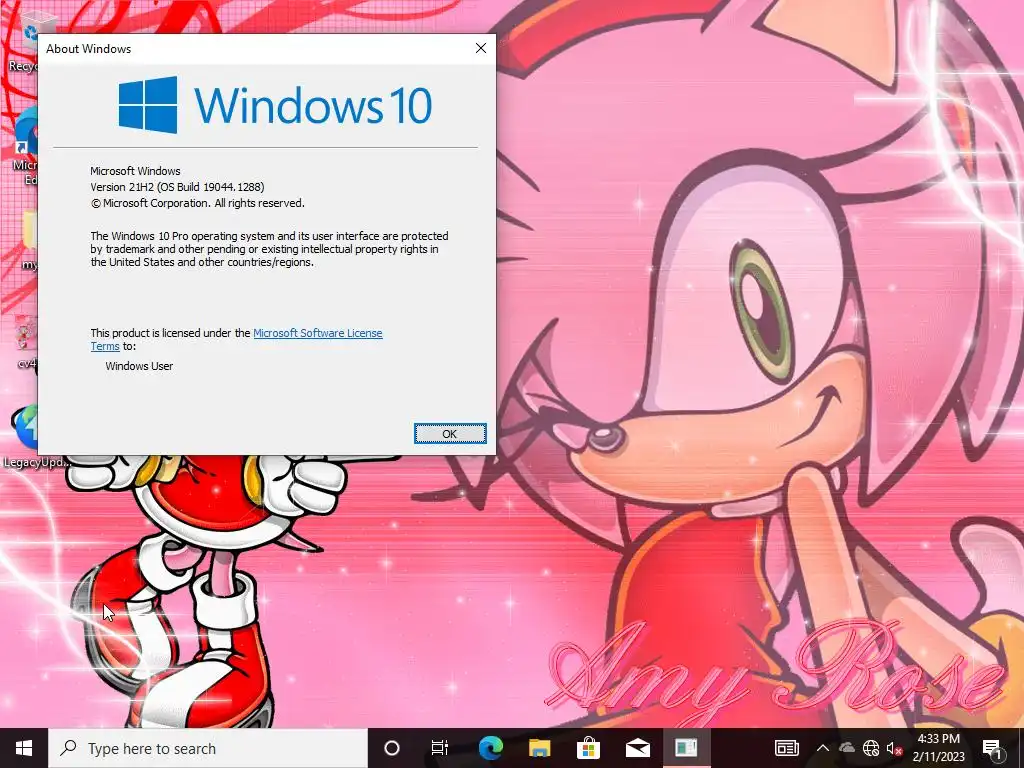Click the About Windows title bar

pos(251,48)
